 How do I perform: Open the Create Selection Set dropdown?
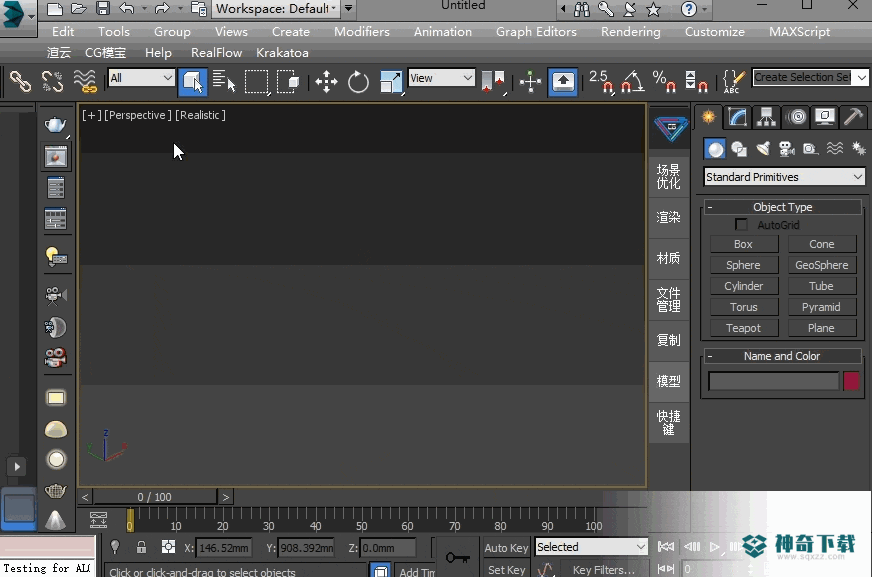pos(861,77)
